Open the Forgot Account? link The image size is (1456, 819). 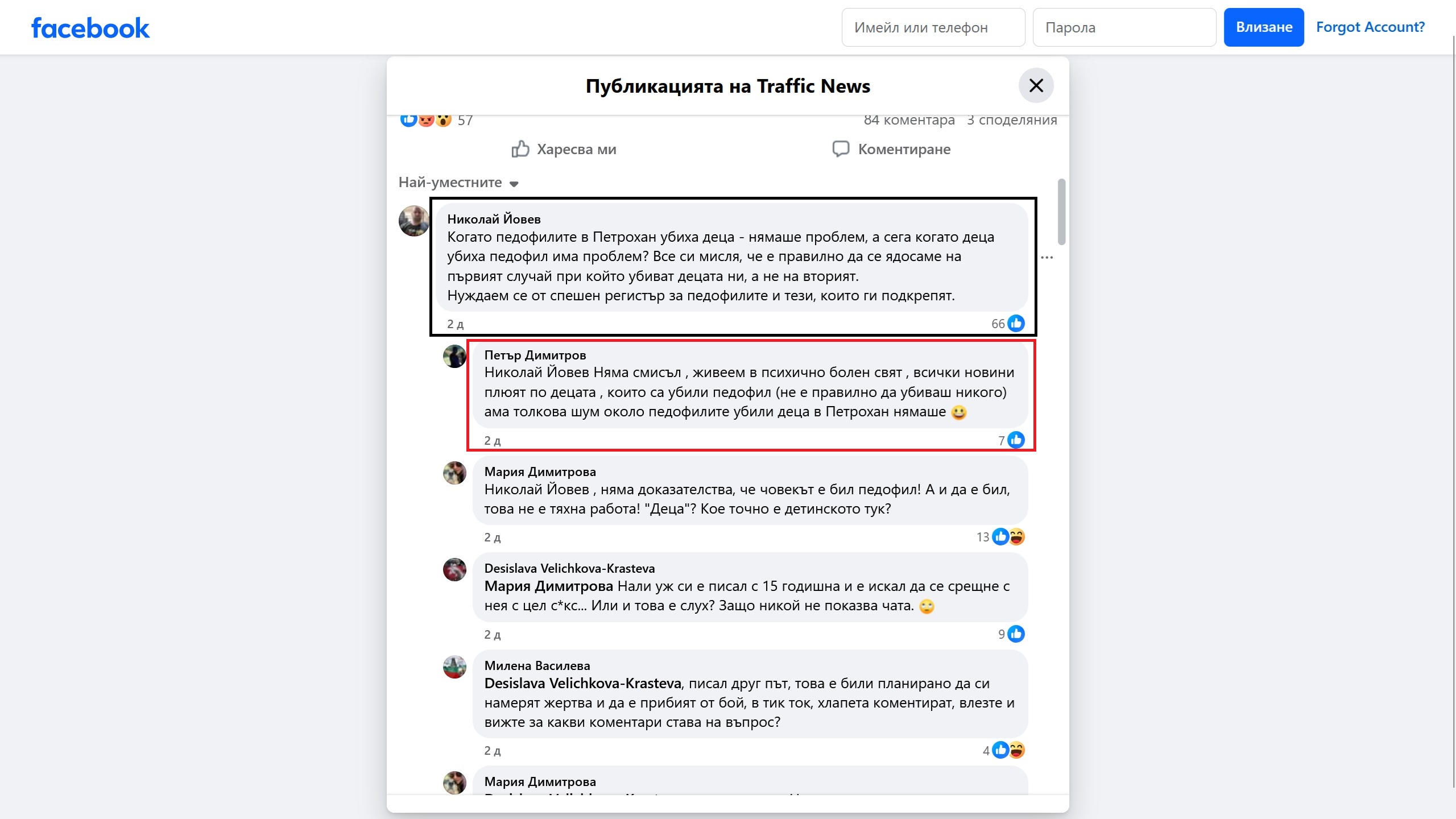(x=1370, y=27)
